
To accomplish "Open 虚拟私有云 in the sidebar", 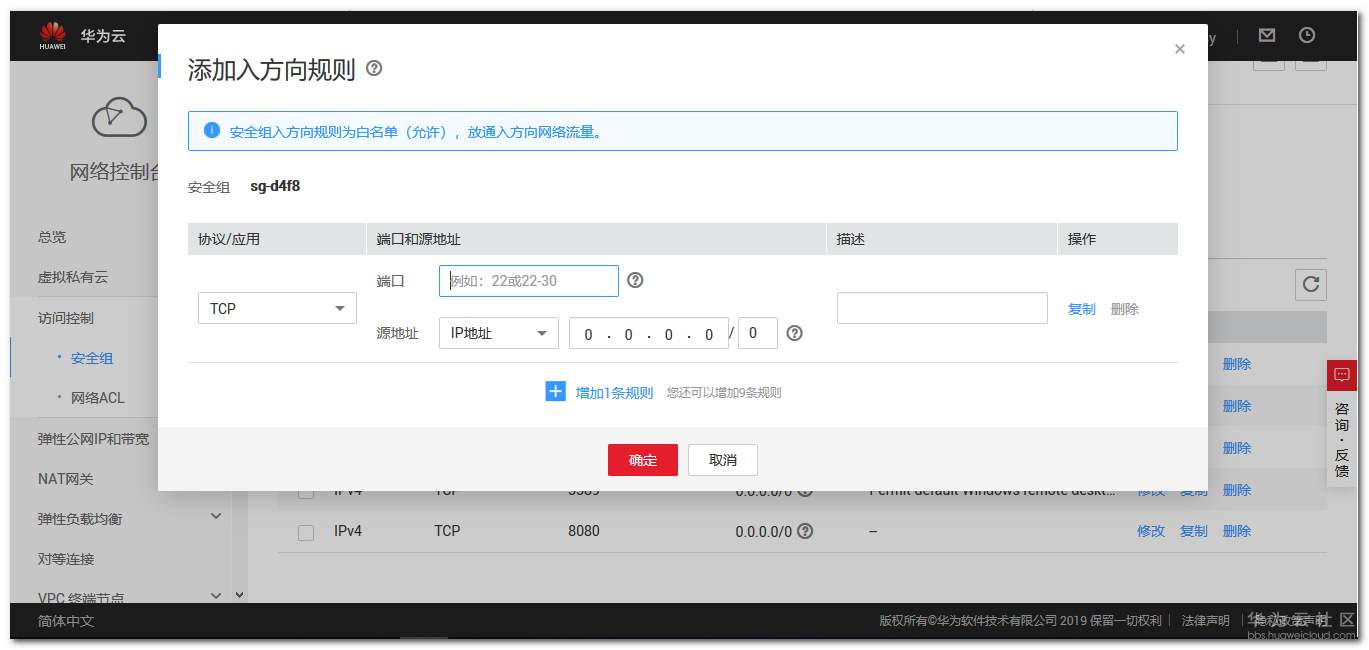I will tap(73, 277).
